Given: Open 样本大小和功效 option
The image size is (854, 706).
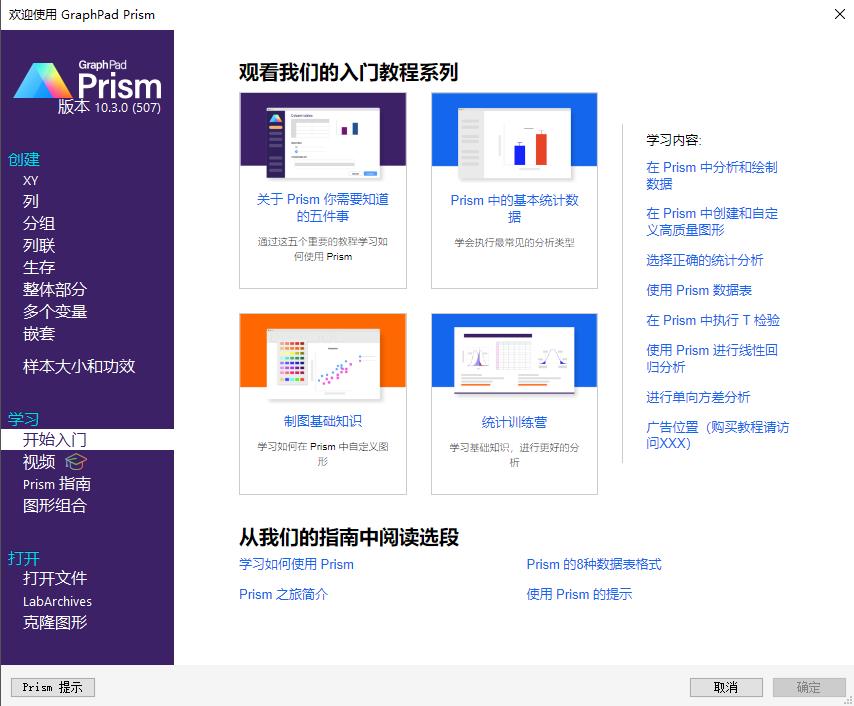Looking at the screenshot, I should click(x=79, y=366).
